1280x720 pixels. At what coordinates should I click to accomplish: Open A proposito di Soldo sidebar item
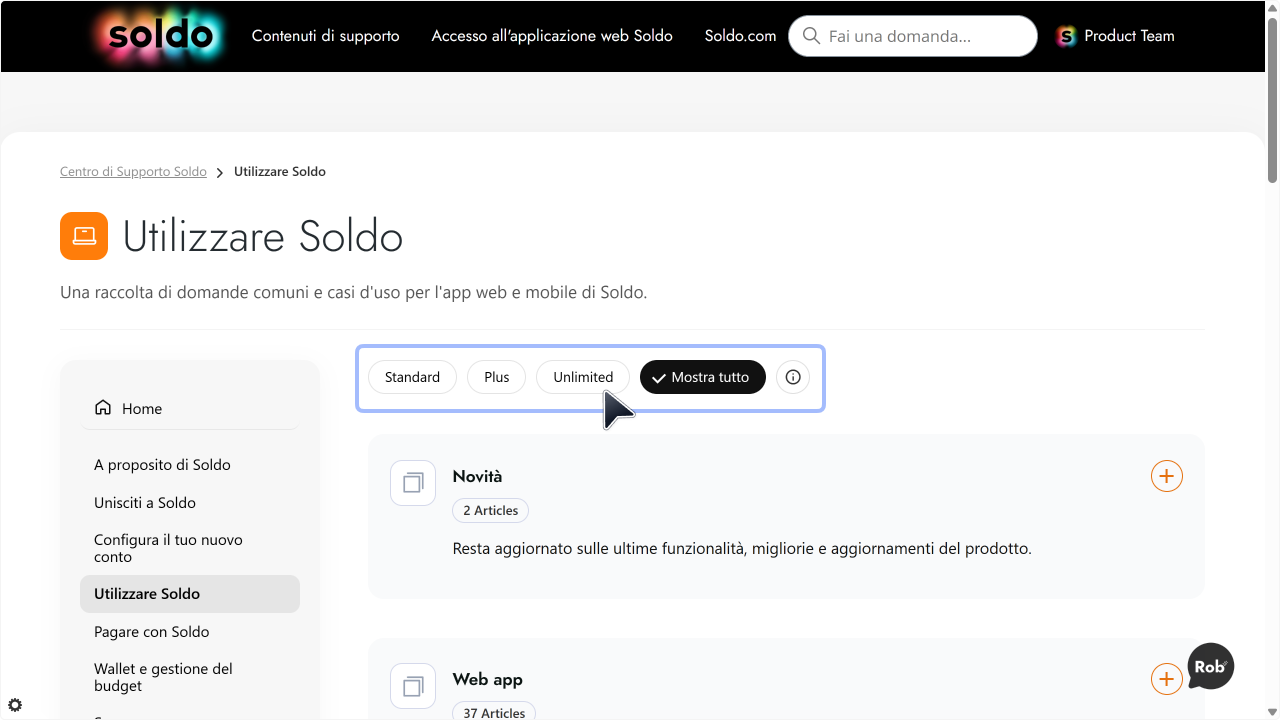(162, 465)
